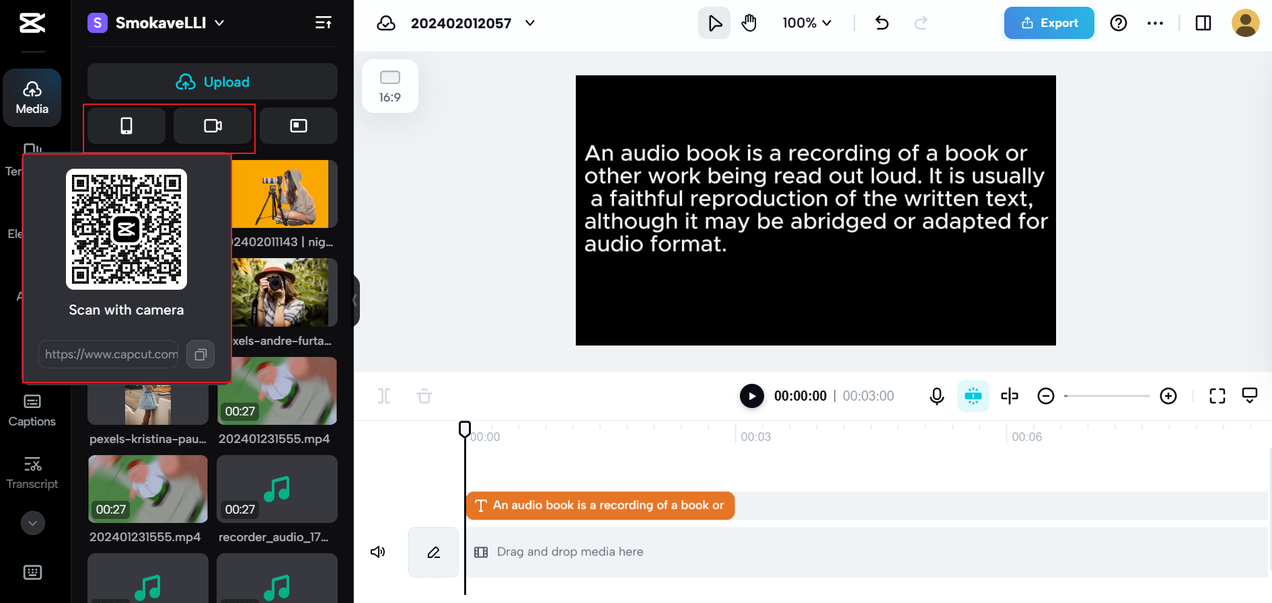
Task: Expand more sidebar options chevron
Action: point(32,523)
